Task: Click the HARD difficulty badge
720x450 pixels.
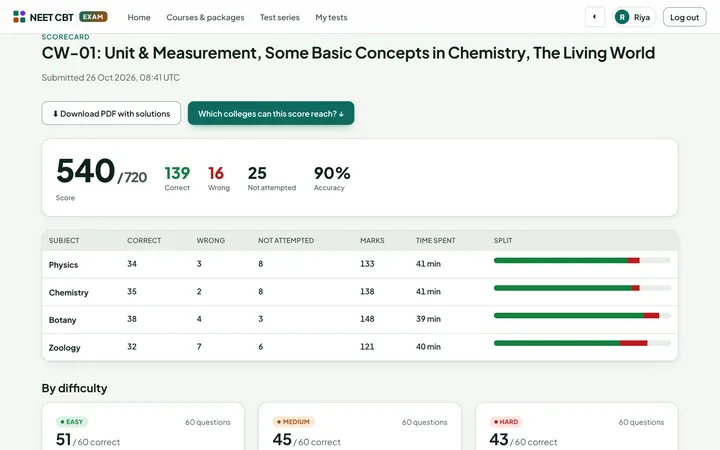Action: 506,422
